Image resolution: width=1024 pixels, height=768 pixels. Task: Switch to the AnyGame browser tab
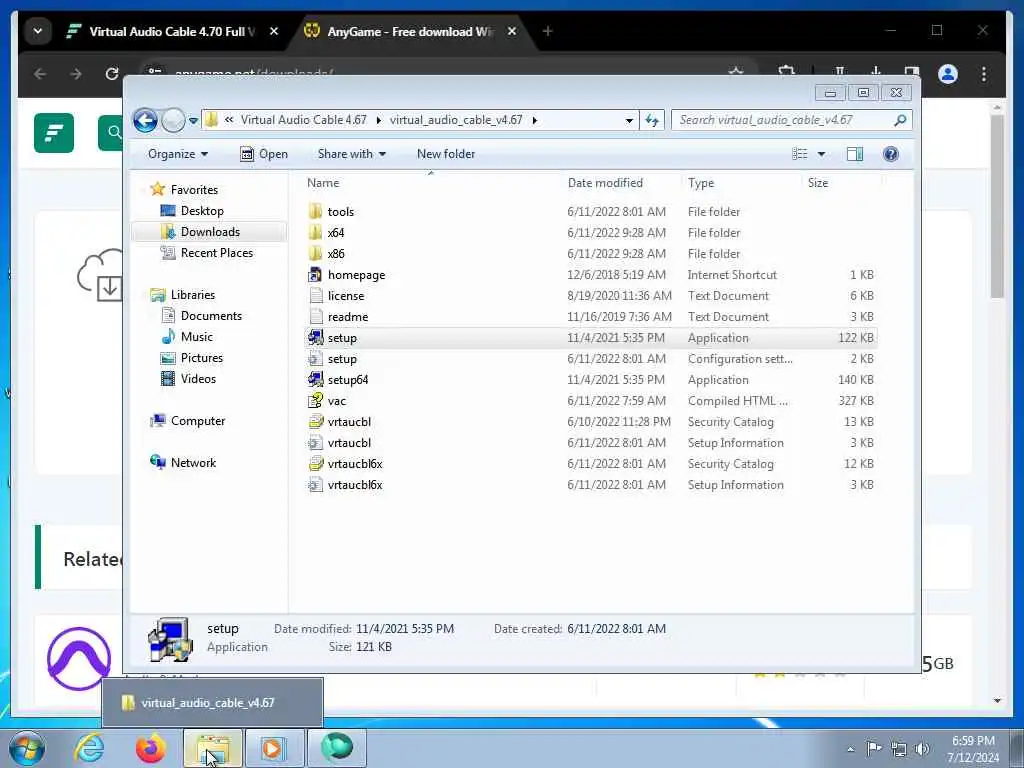coord(409,31)
